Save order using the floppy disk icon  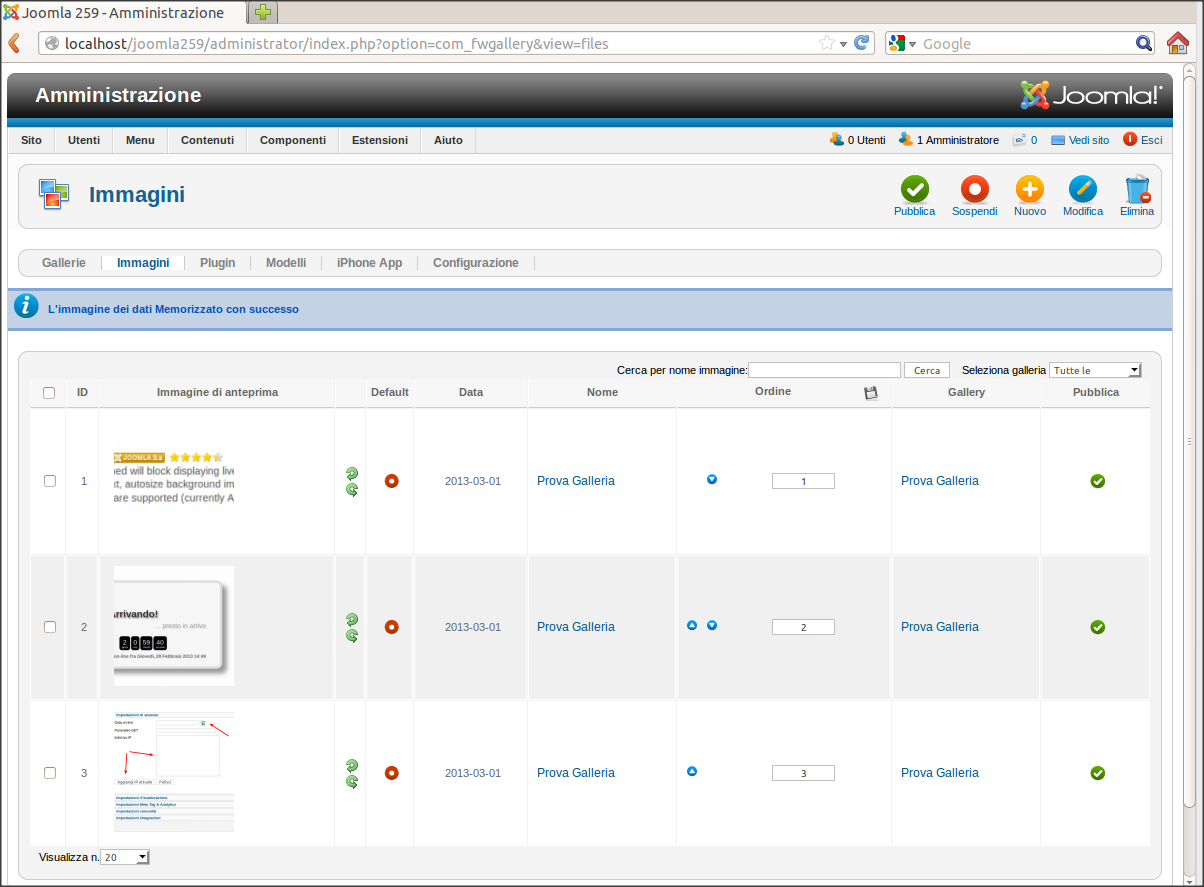click(870, 393)
